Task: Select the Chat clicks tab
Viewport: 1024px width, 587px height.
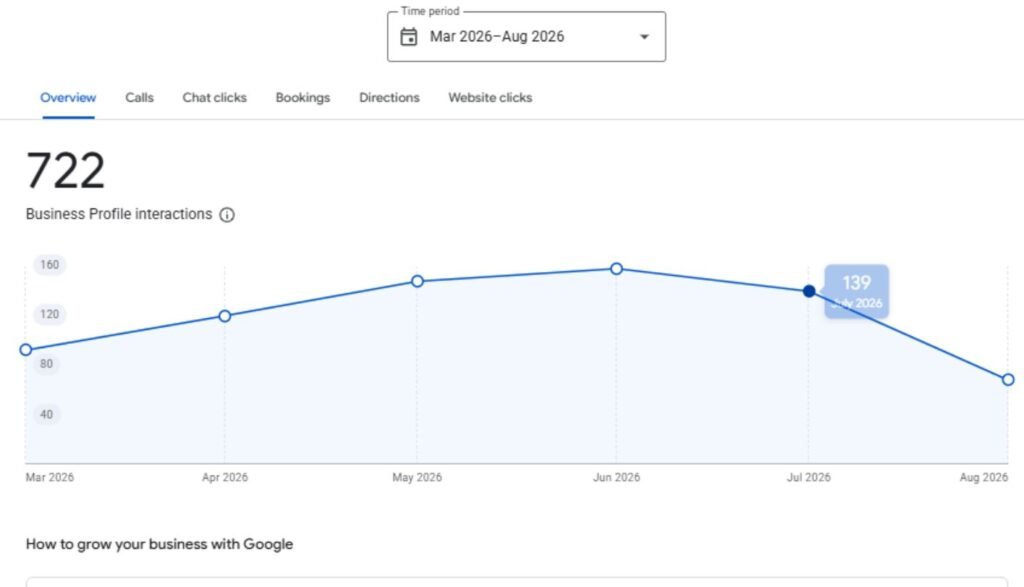Action: (214, 97)
